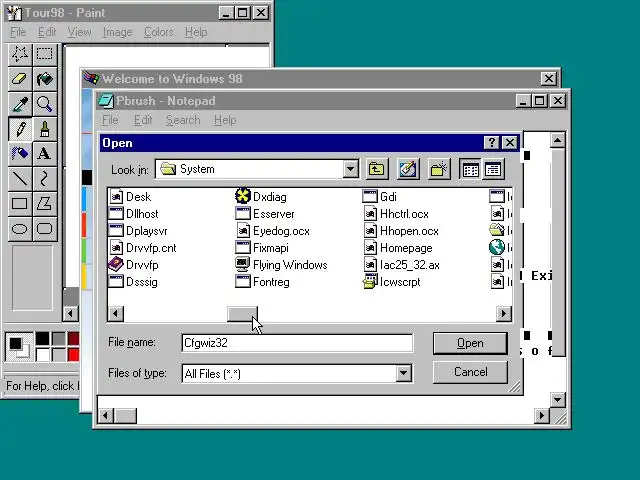
Task: Click the file list right scroll arrow
Action: pos(504,313)
